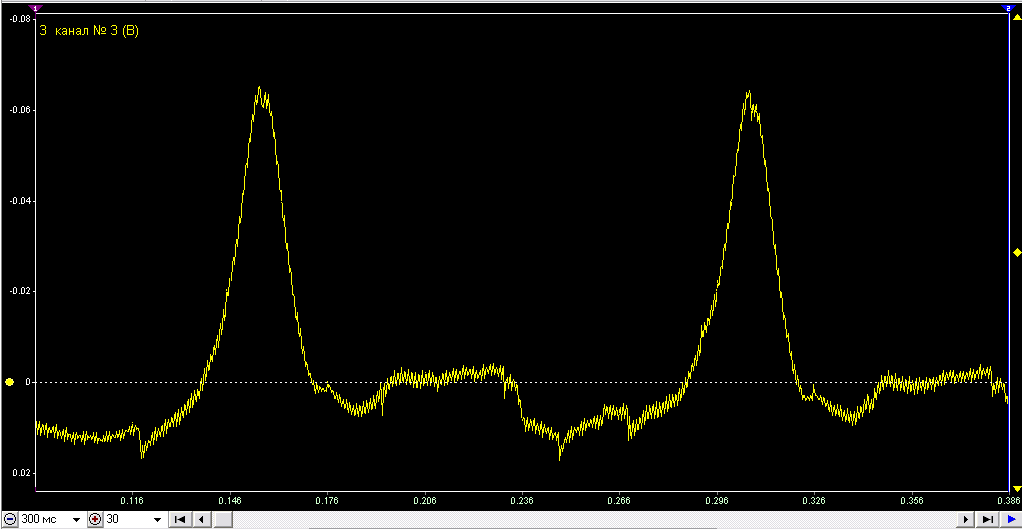Step back with the left arrow button
Image resolution: width=1022 pixels, height=529 pixels.
[202, 519]
